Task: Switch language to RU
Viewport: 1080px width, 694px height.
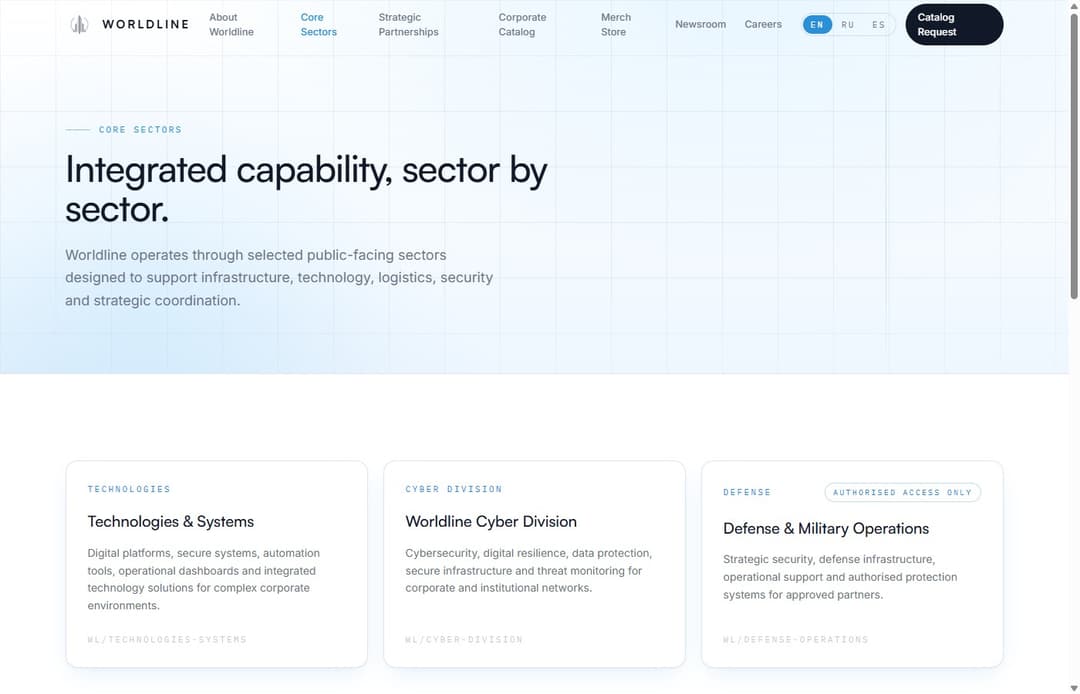Action: pos(848,25)
